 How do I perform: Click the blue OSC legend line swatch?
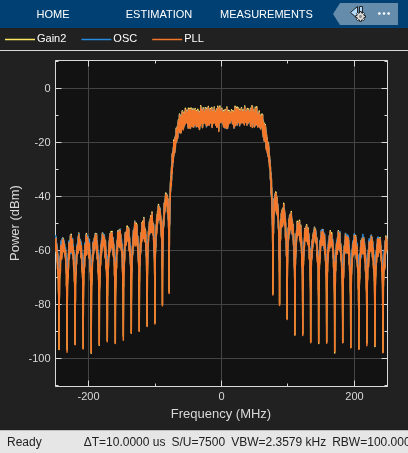click(96, 39)
